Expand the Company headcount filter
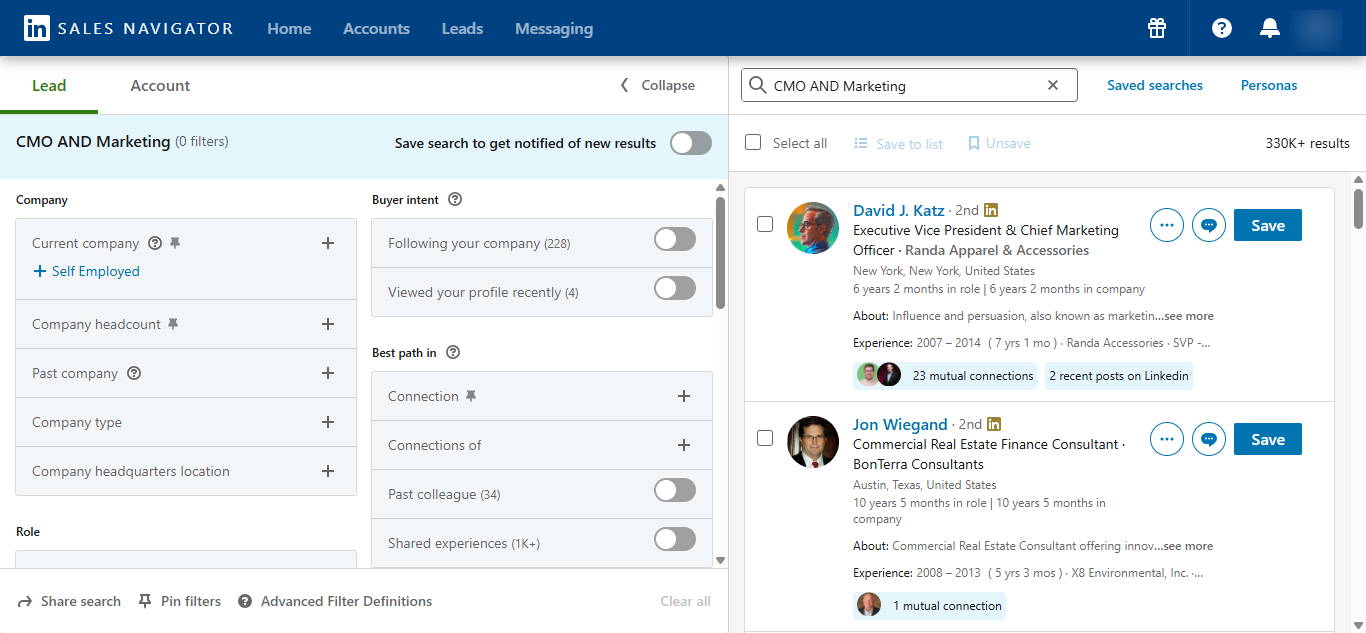 pos(327,324)
